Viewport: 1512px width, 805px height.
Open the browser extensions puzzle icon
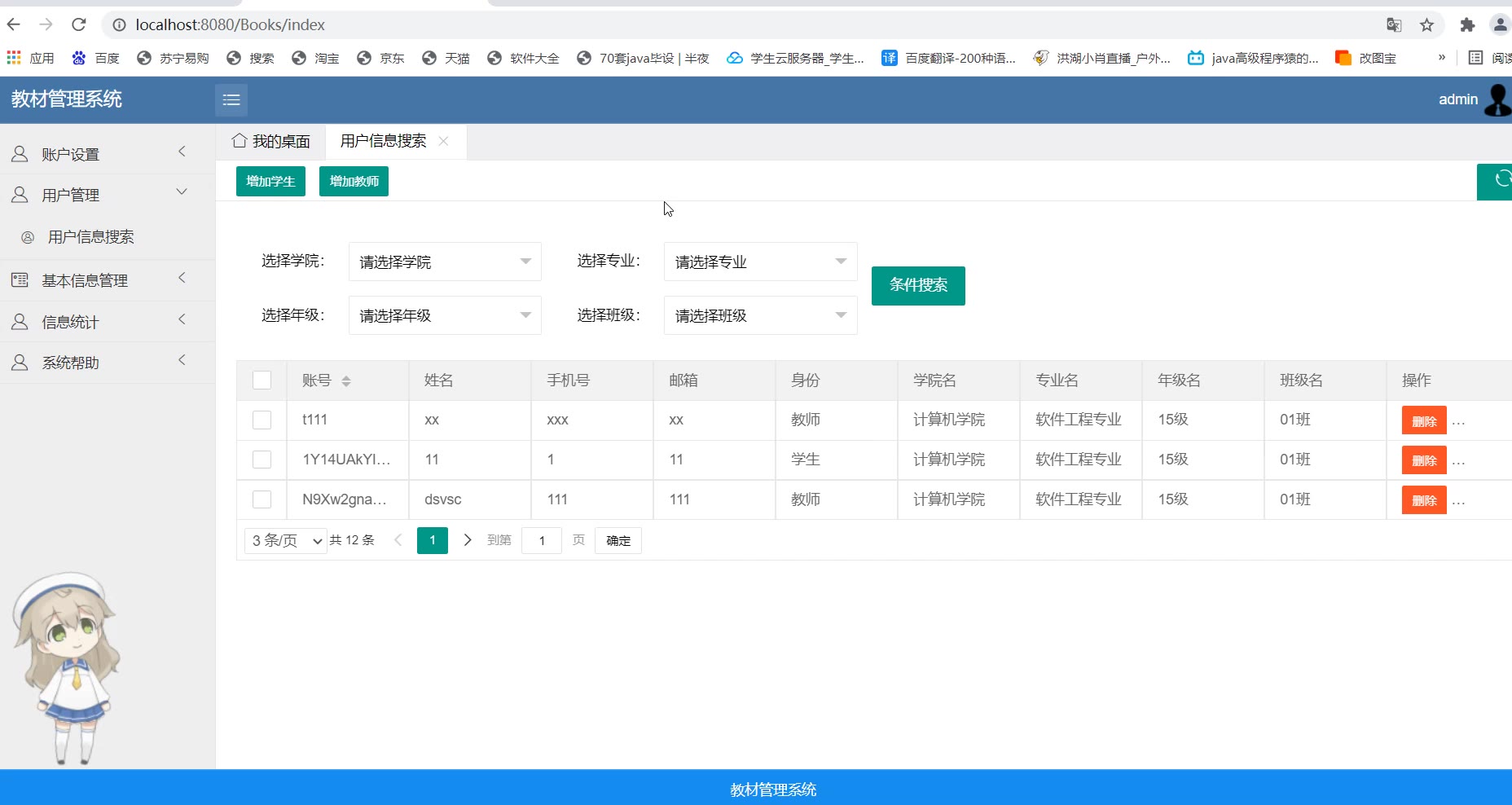pyautogui.click(x=1467, y=25)
